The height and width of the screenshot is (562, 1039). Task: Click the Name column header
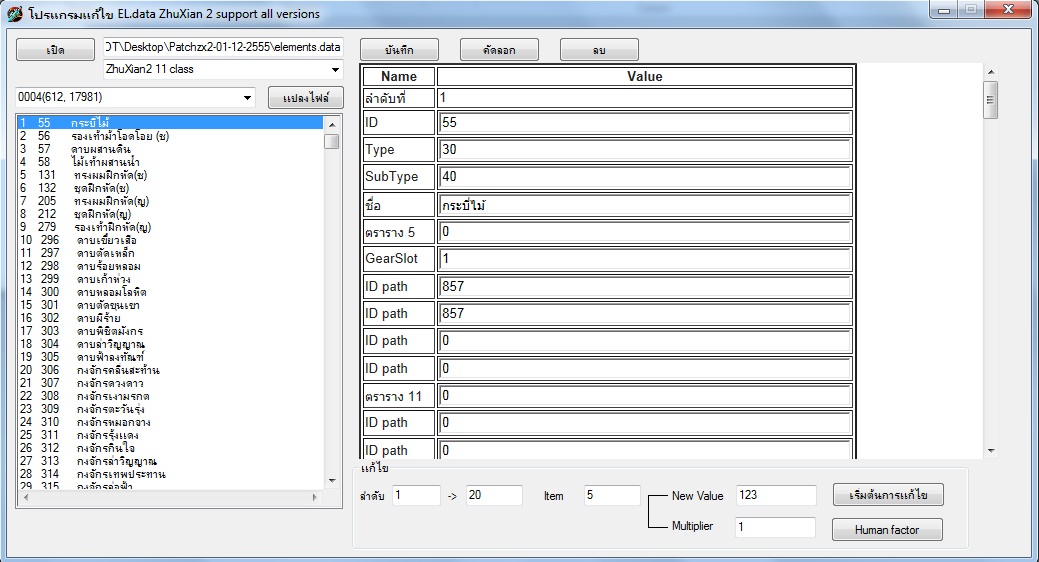pyautogui.click(x=399, y=76)
